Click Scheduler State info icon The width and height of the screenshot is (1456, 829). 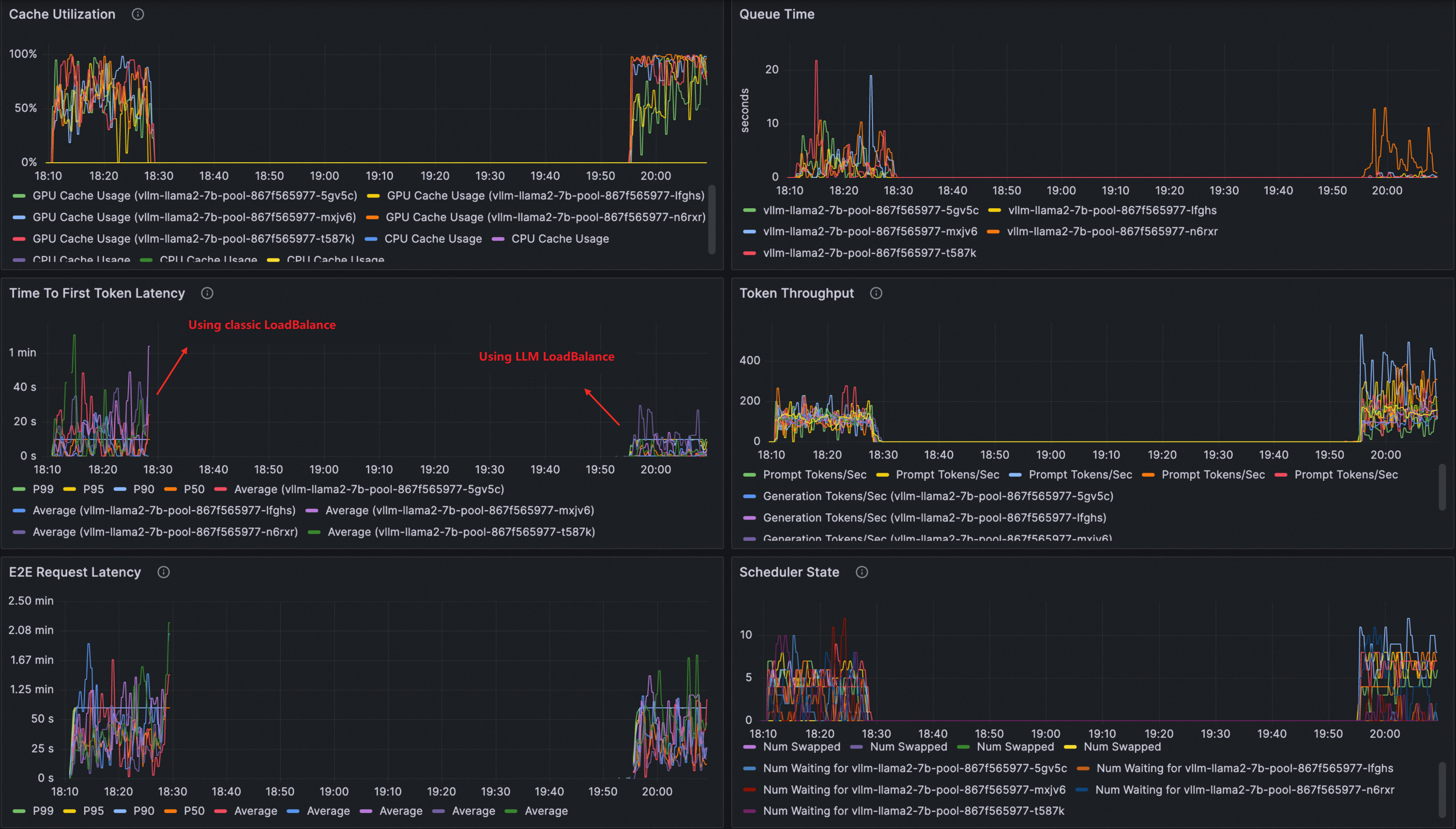pos(862,572)
